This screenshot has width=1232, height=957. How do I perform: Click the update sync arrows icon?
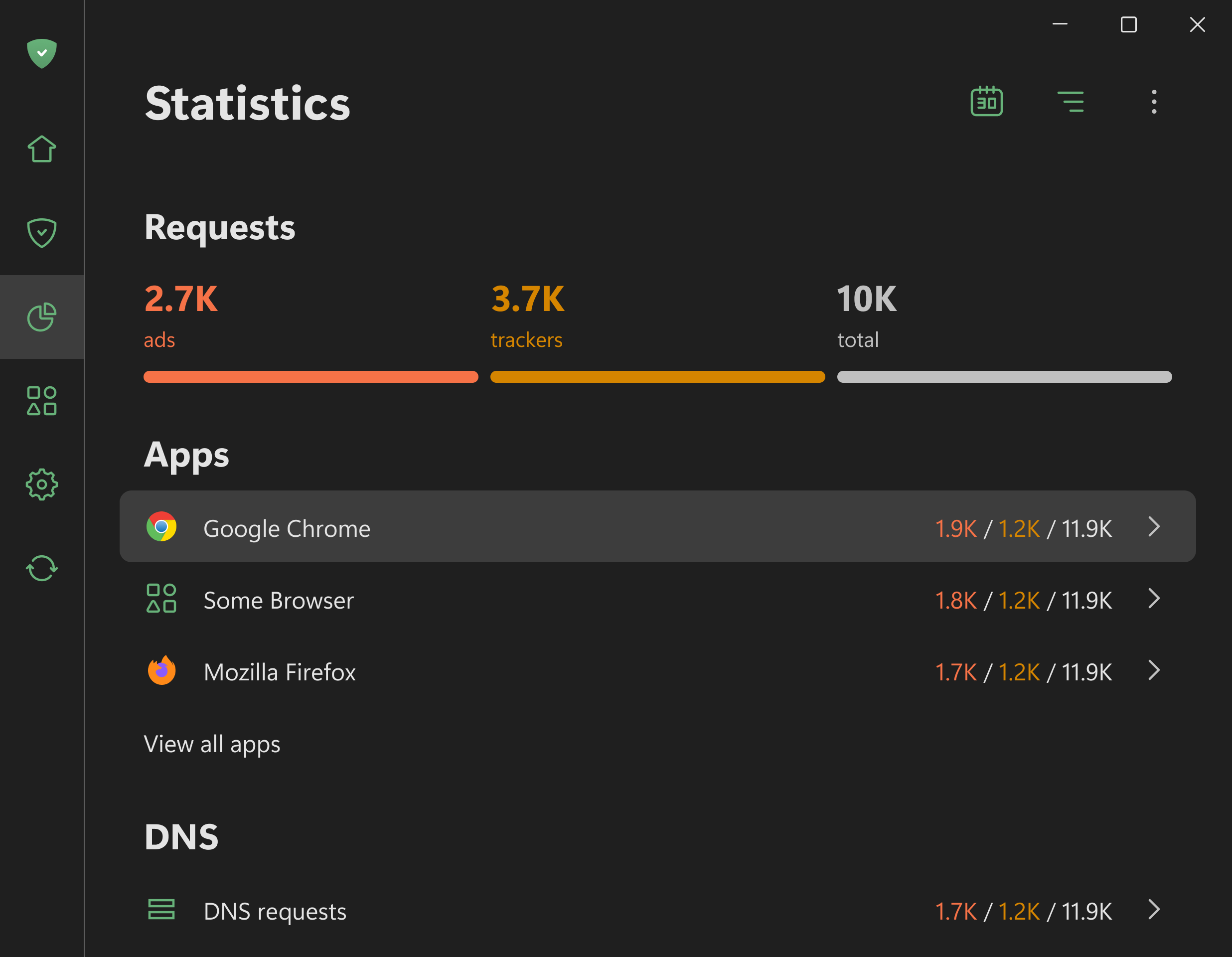pos(42,568)
